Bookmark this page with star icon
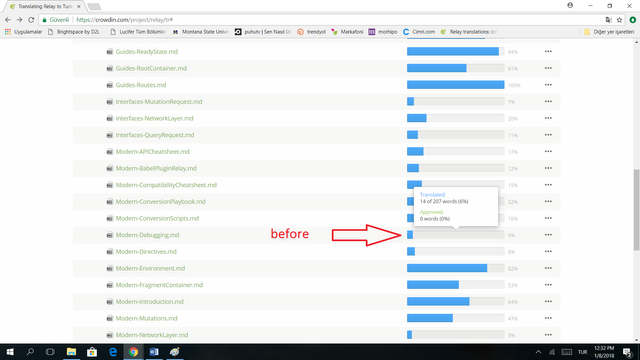Image resolution: width=640 pixels, height=360 pixels. click(619, 20)
